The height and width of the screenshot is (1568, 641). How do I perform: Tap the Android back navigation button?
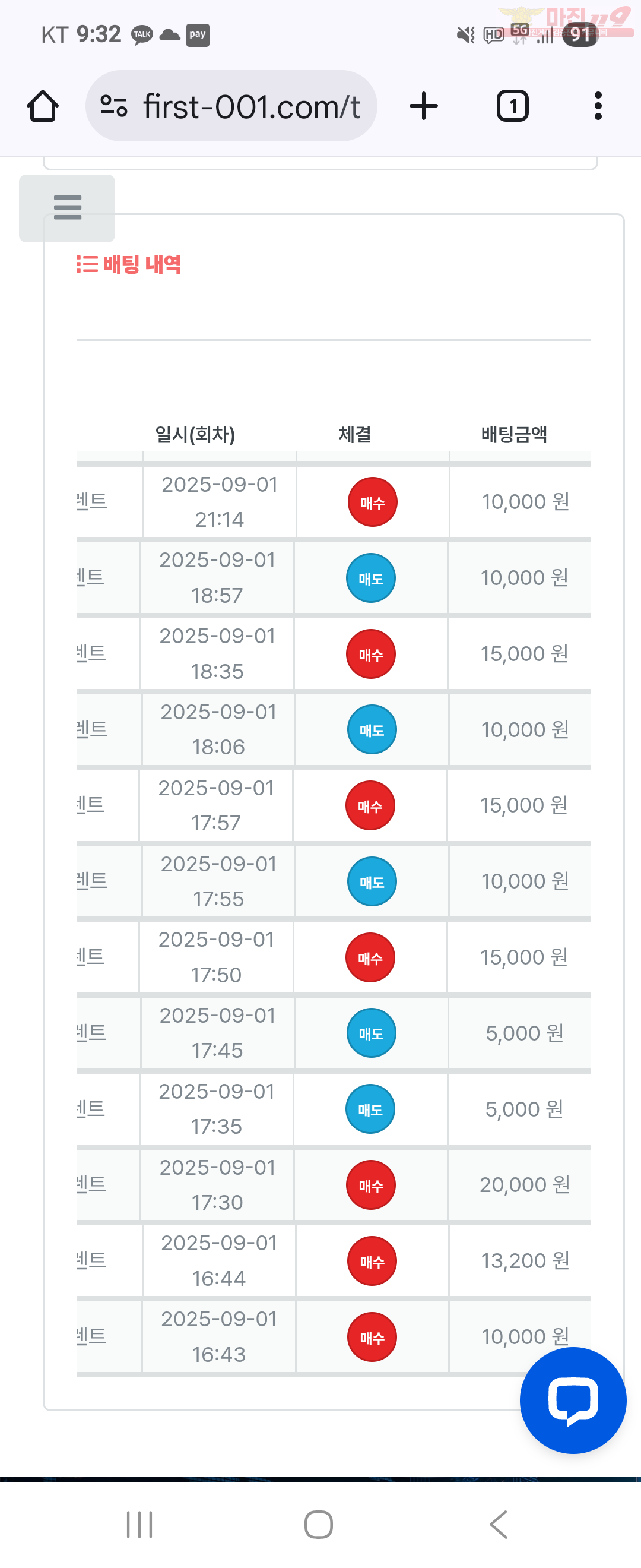click(498, 1524)
